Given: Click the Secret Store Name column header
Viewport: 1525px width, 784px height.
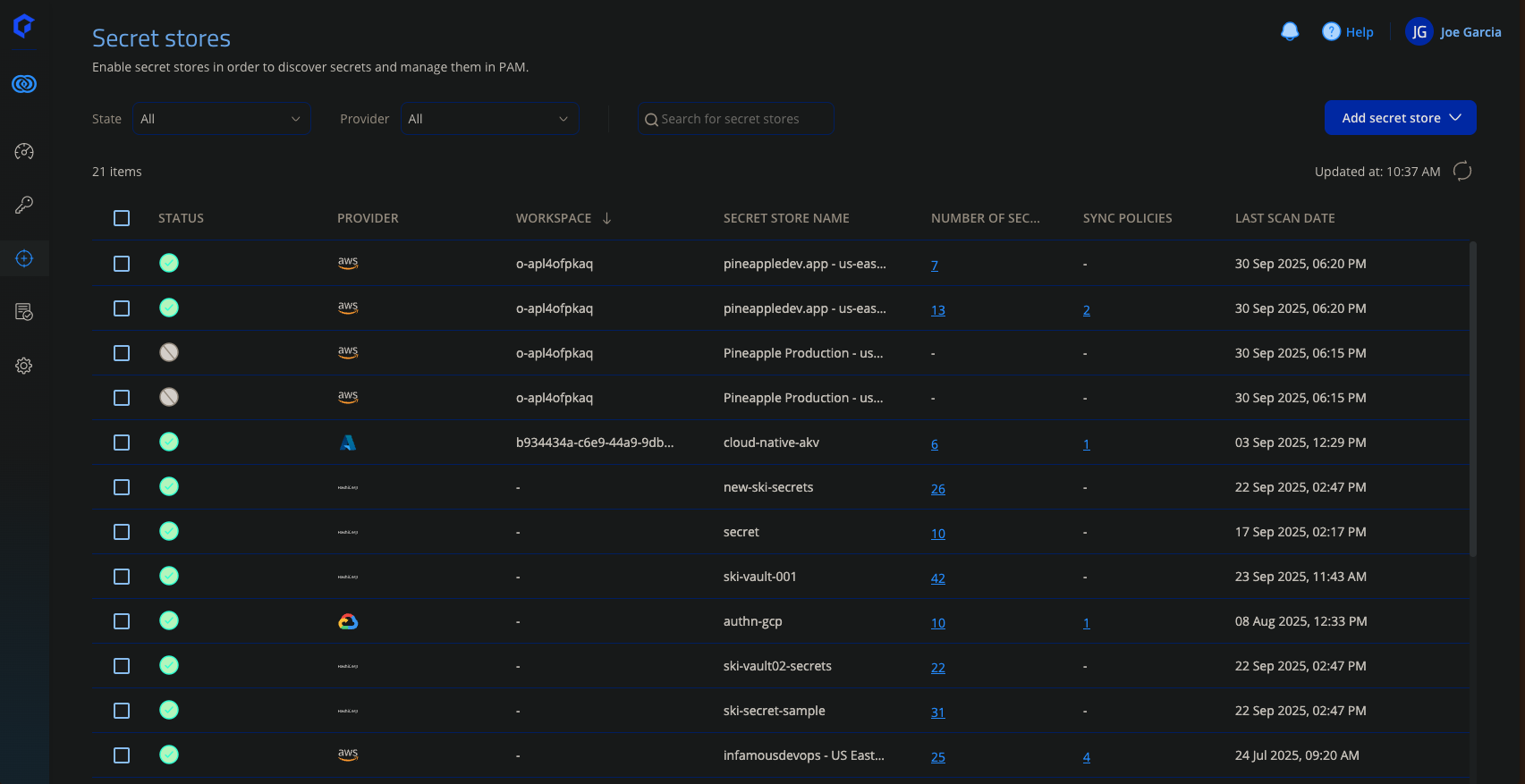Looking at the screenshot, I should 786,218.
